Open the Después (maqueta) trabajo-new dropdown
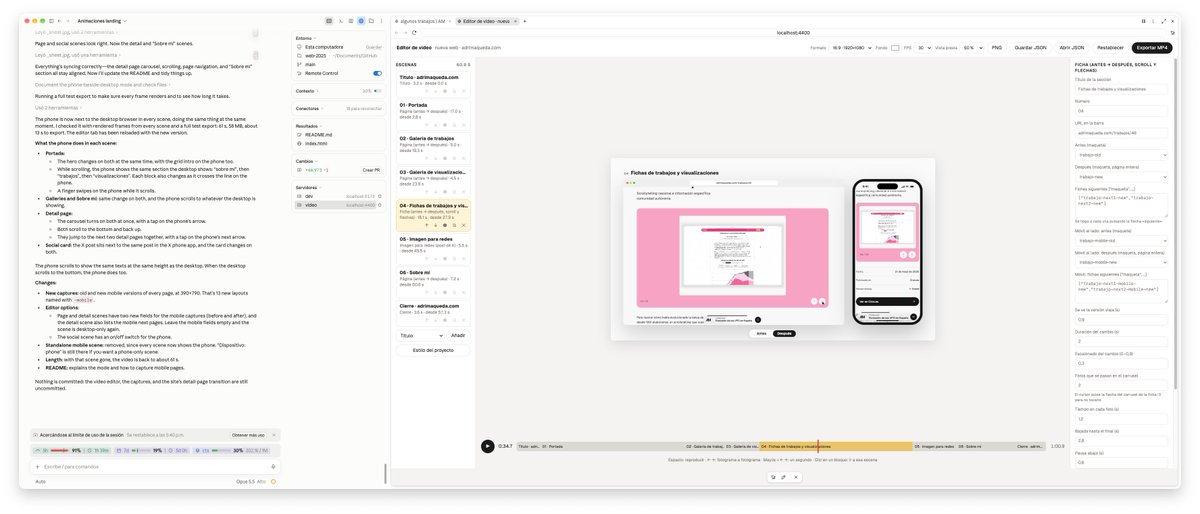 coord(1121,176)
